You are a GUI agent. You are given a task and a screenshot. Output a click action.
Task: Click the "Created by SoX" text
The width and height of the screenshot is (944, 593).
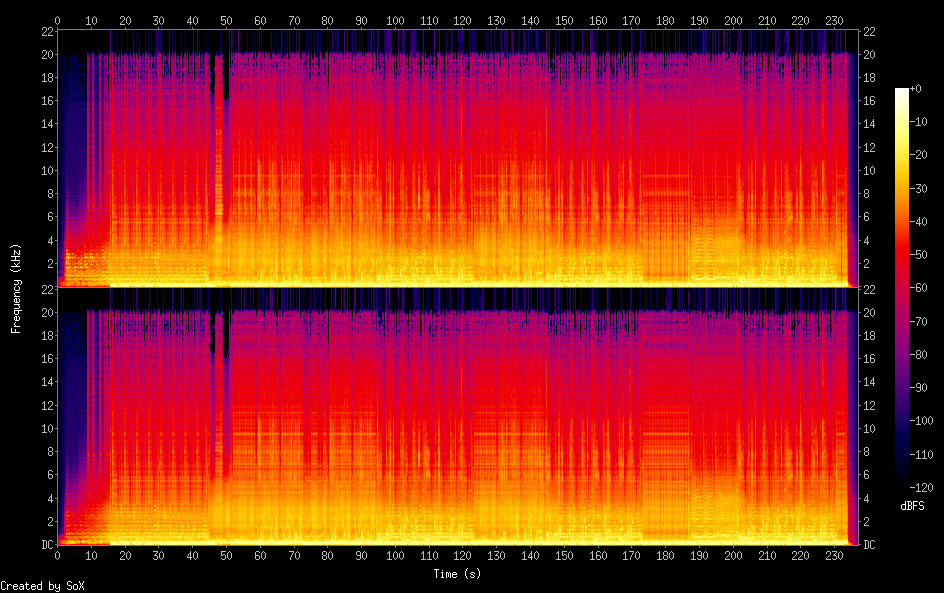tap(35, 586)
